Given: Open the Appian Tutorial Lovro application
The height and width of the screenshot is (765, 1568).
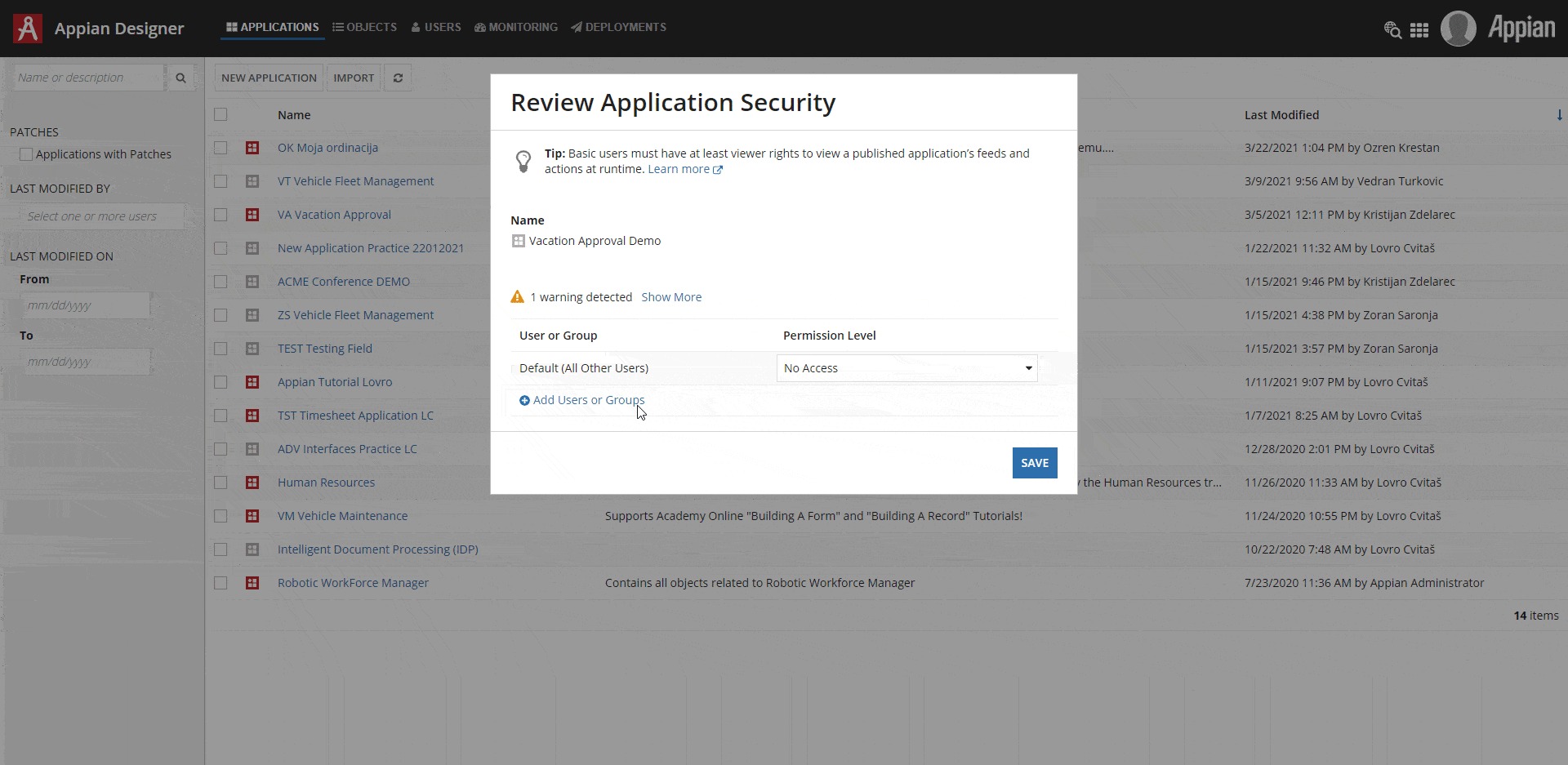Looking at the screenshot, I should (x=335, y=382).
